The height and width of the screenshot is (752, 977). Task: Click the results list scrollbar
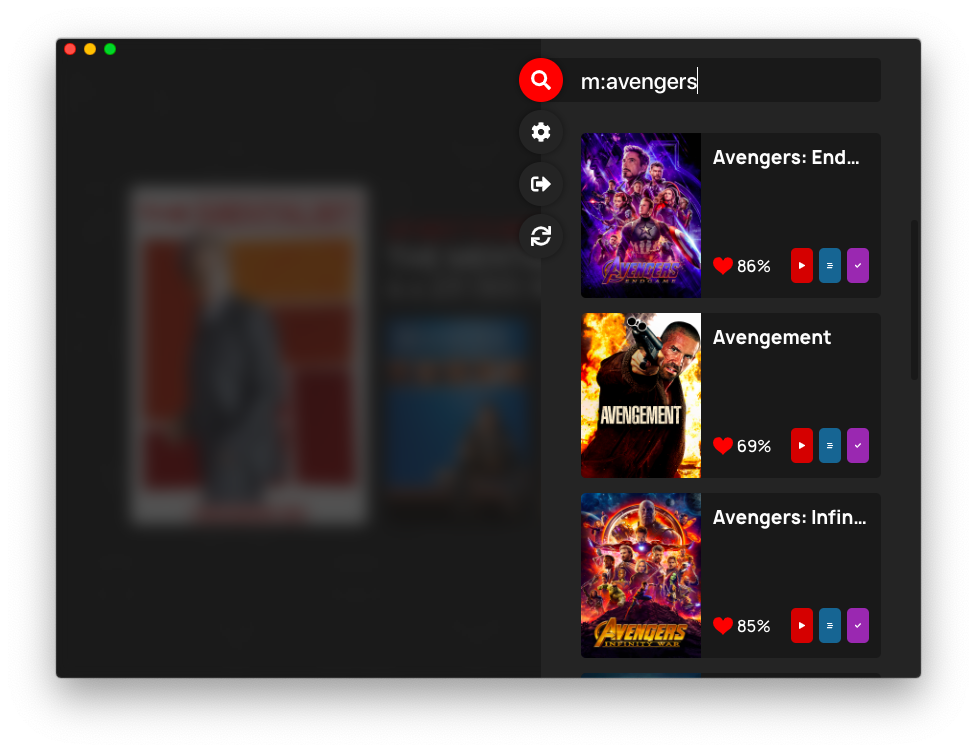click(914, 300)
